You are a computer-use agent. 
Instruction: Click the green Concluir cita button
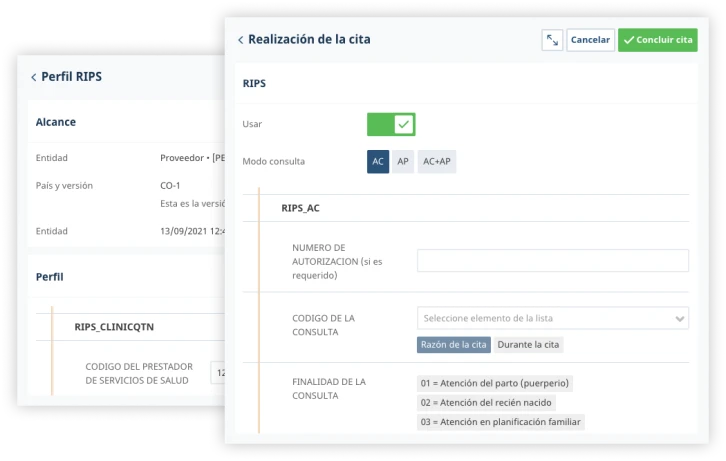pyautogui.click(x=657, y=40)
